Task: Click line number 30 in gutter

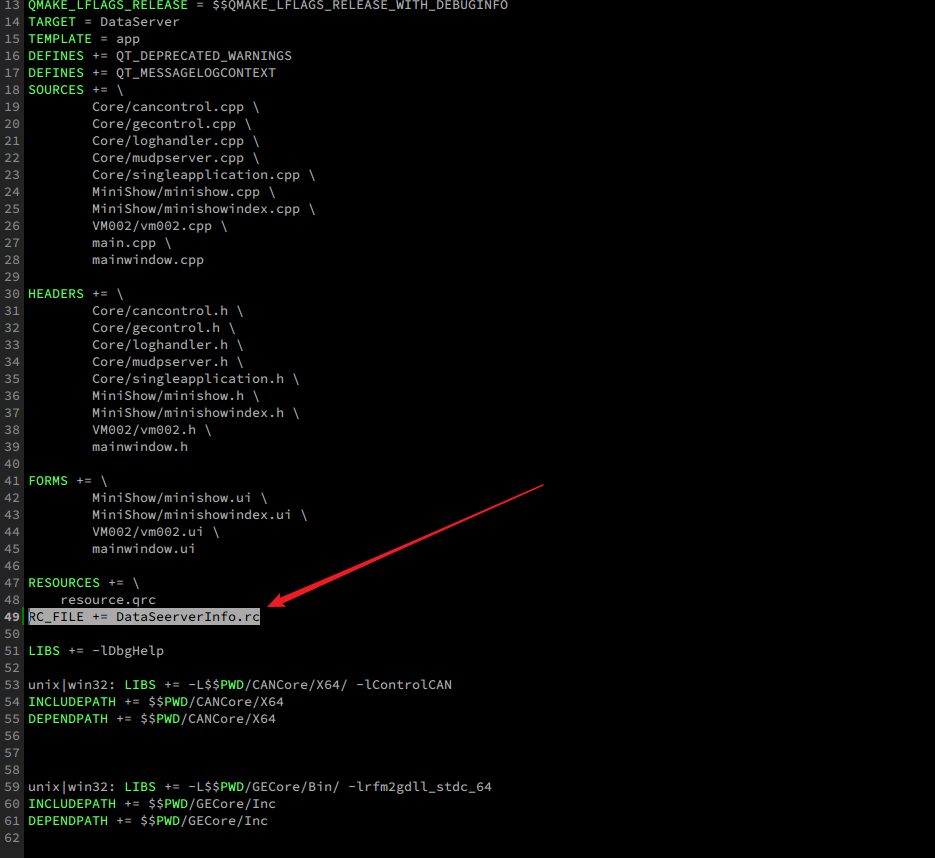Action: 12,294
